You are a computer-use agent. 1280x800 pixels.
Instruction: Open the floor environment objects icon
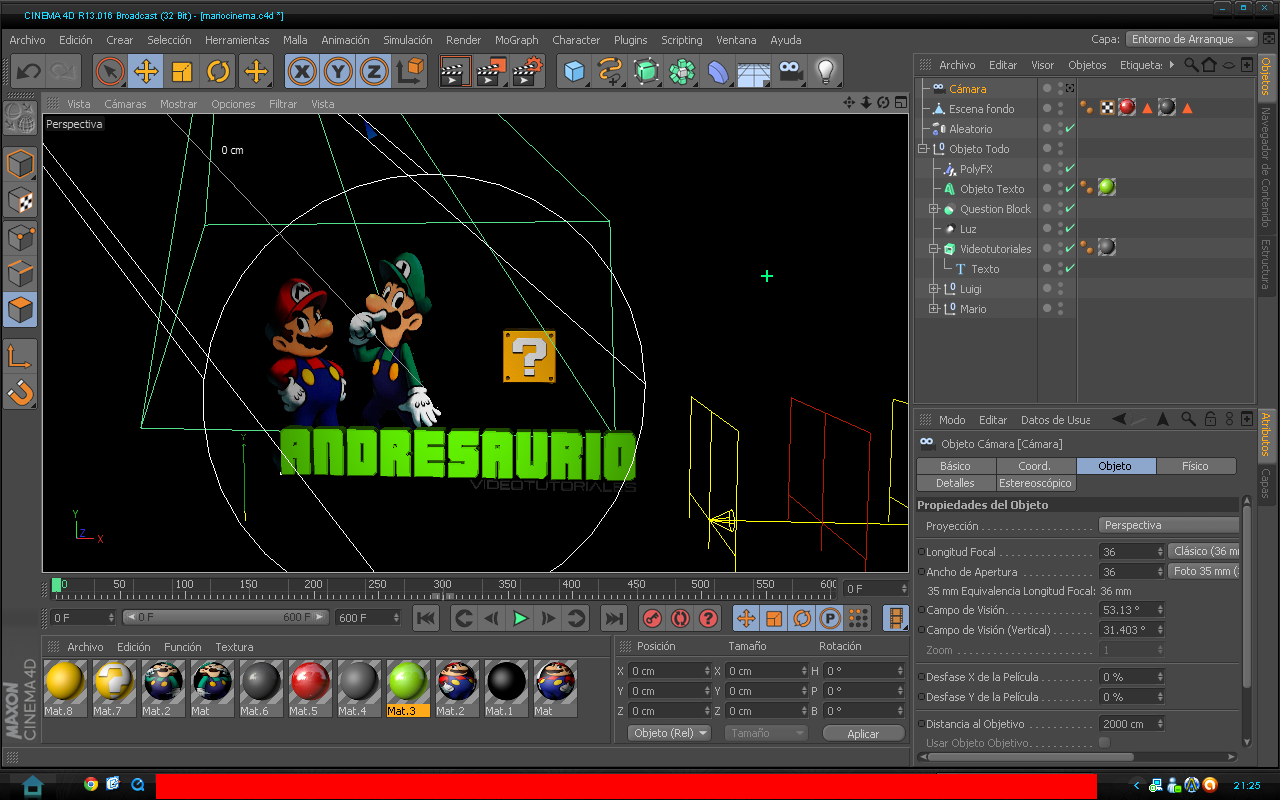(x=754, y=71)
